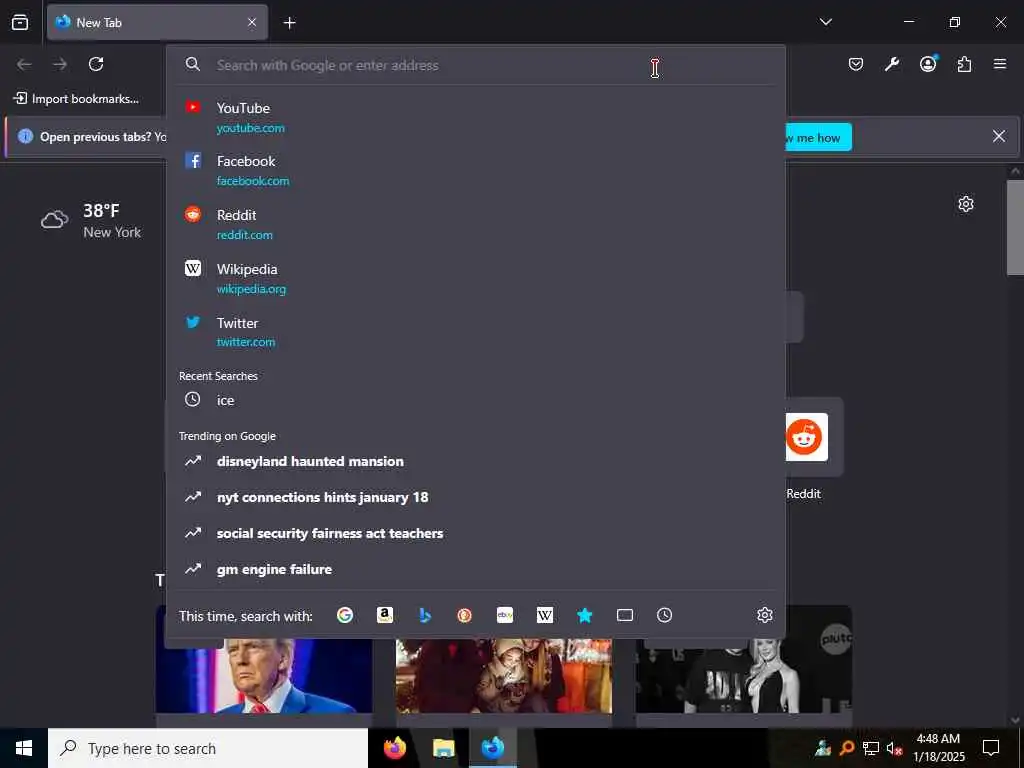Image resolution: width=1024 pixels, height=768 pixels.
Task: Open developer tools wrench icon
Action: (891, 64)
